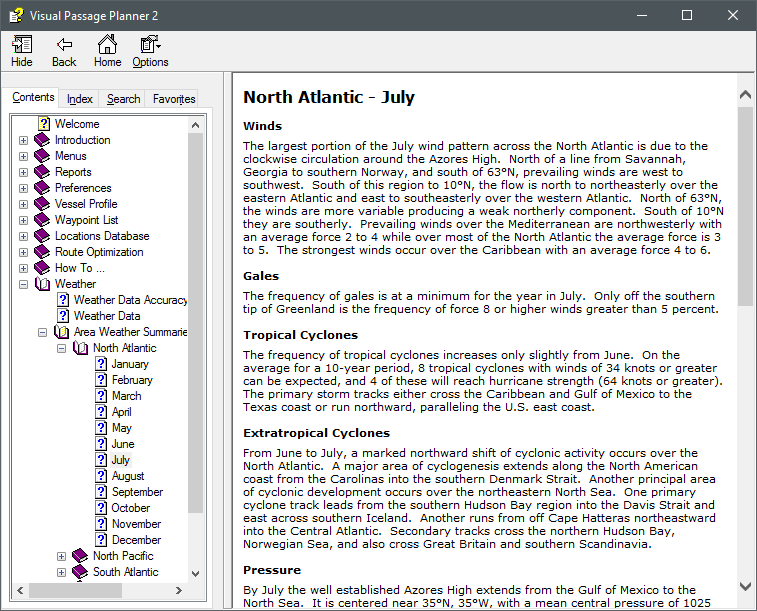Image resolution: width=757 pixels, height=611 pixels.
Task: Select the December topic in tree
Action: (x=136, y=540)
